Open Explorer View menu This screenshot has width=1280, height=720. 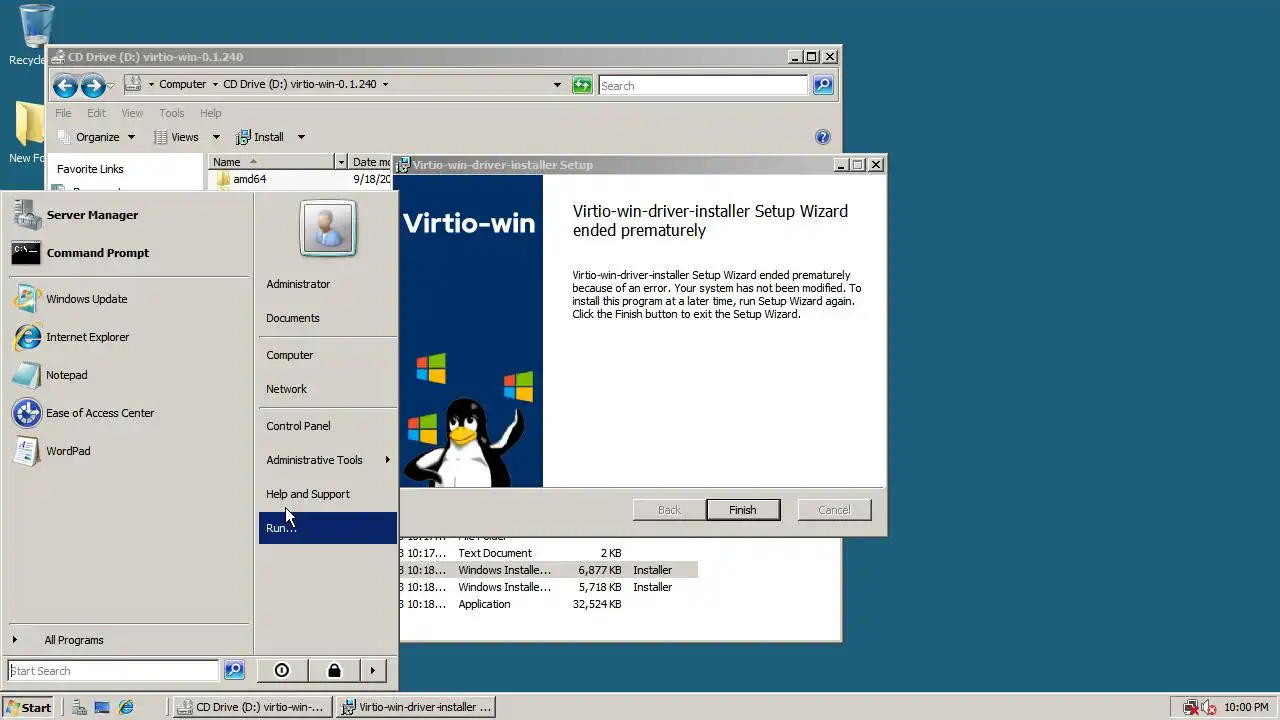click(132, 113)
